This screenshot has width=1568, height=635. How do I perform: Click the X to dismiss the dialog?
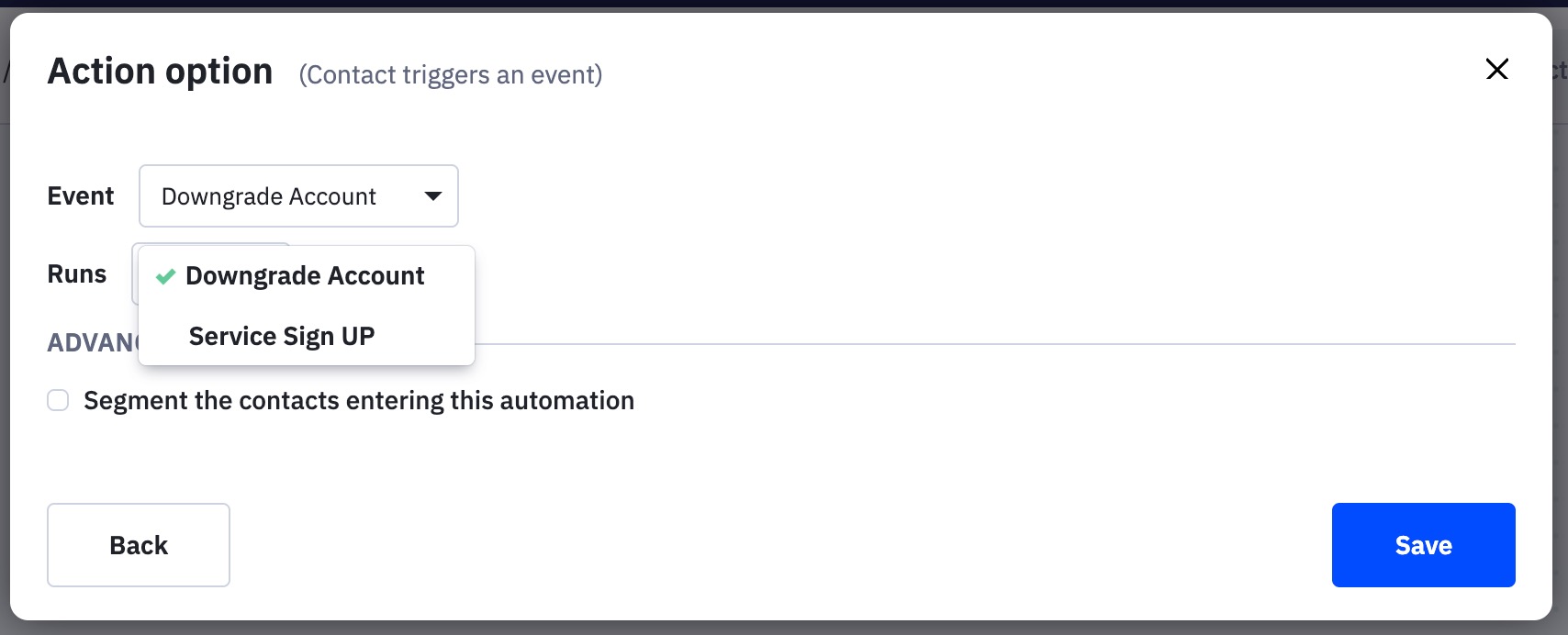(1496, 69)
